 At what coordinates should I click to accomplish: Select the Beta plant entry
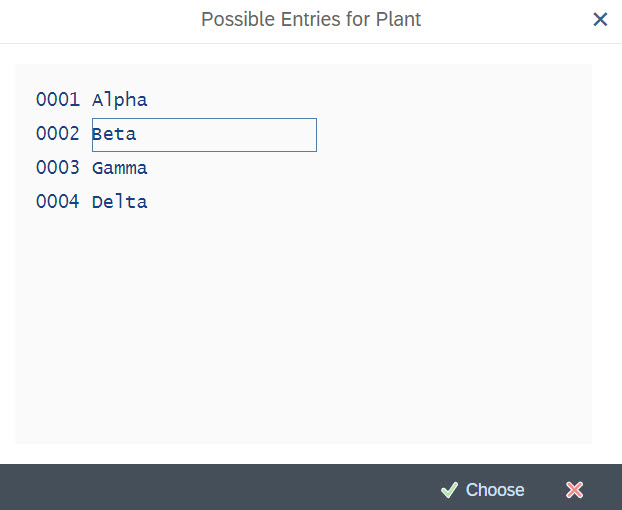click(114, 134)
